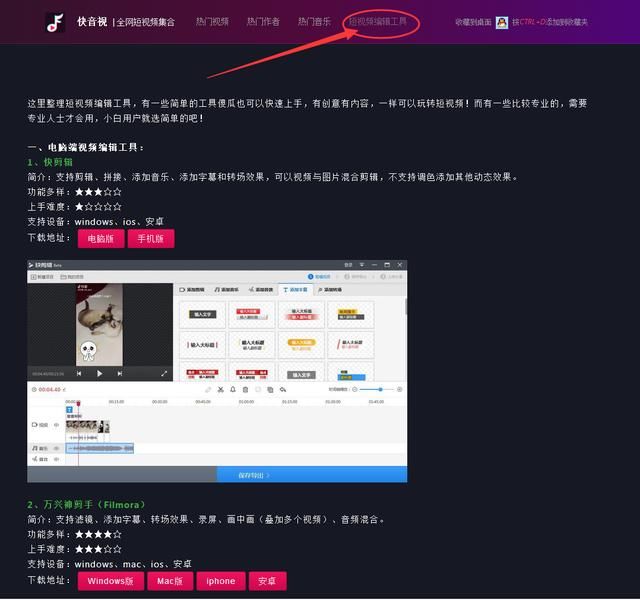The height and width of the screenshot is (600, 640).
Task: Click the 快音视 music-note logo
Action: pyautogui.click(x=55, y=22)
